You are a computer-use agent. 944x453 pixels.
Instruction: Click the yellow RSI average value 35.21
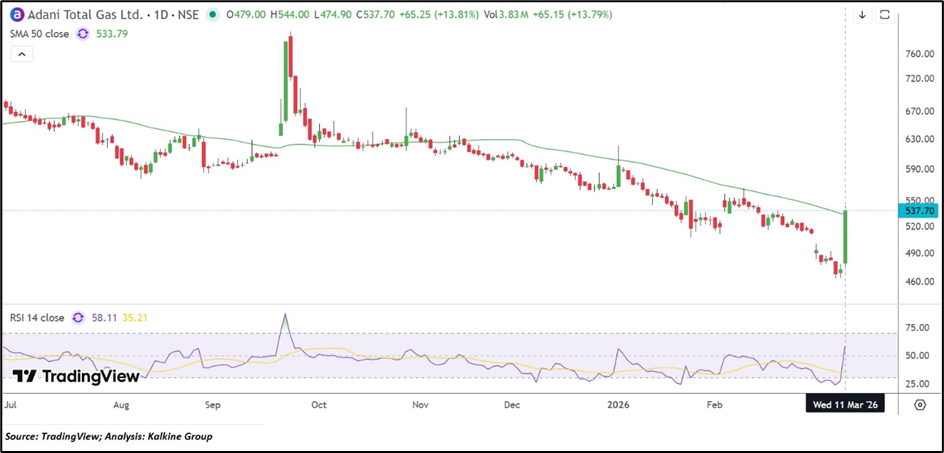(x=135, y=318)
